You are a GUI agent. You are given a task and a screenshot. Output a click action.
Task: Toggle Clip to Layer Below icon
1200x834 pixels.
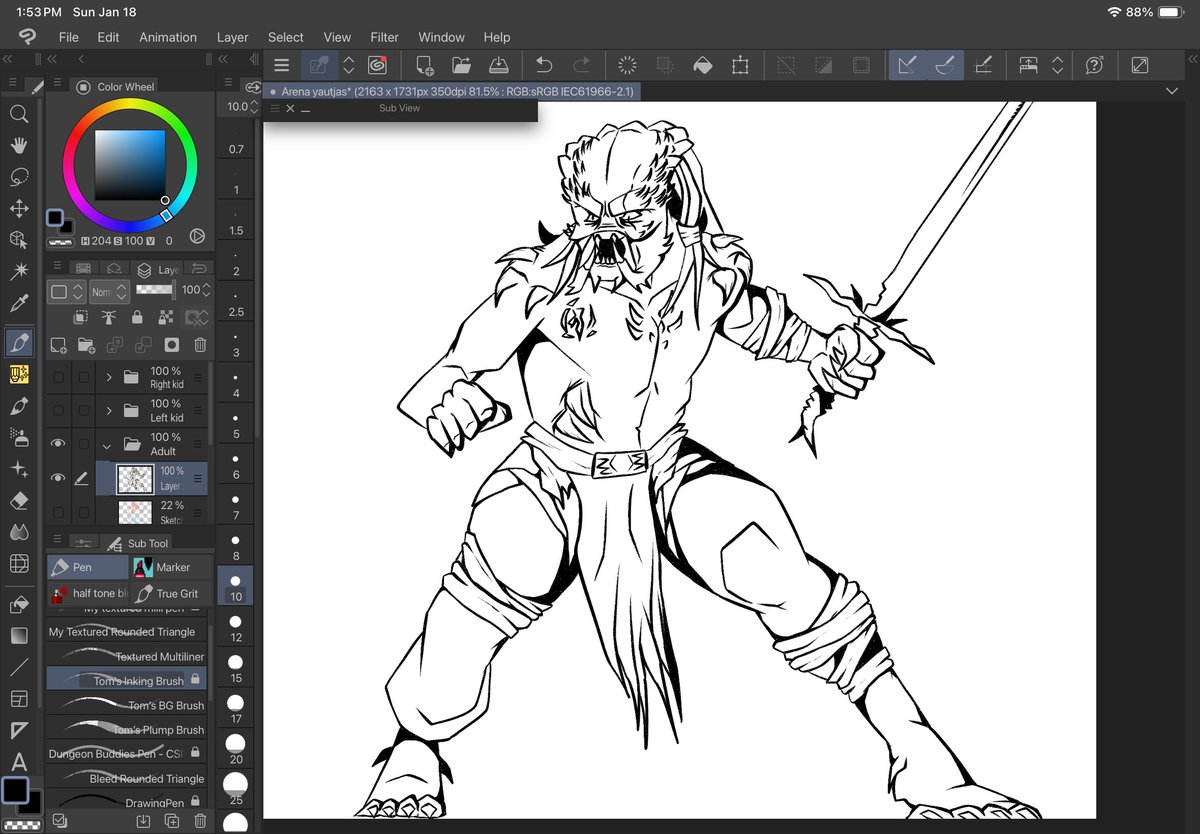pos(81,318)
